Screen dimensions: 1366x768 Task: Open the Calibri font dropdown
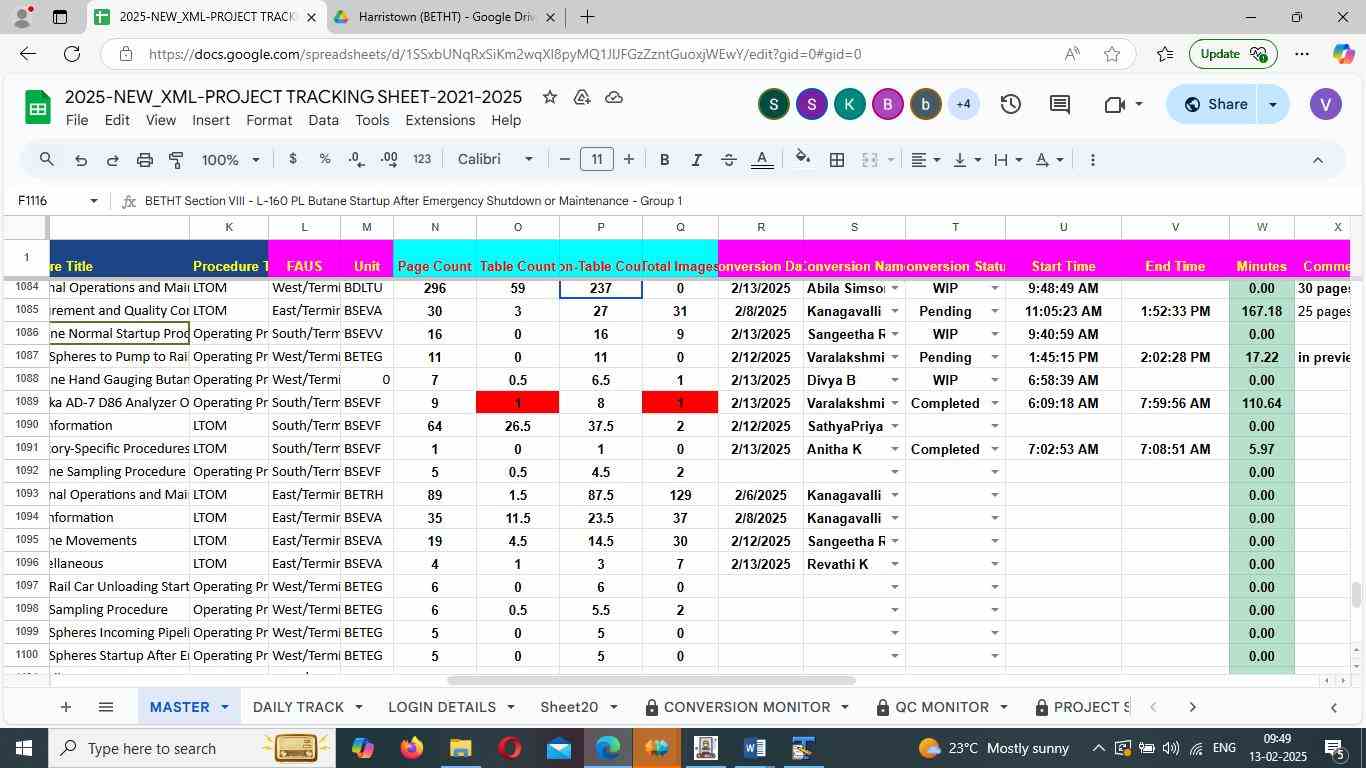tap(495, 160)
